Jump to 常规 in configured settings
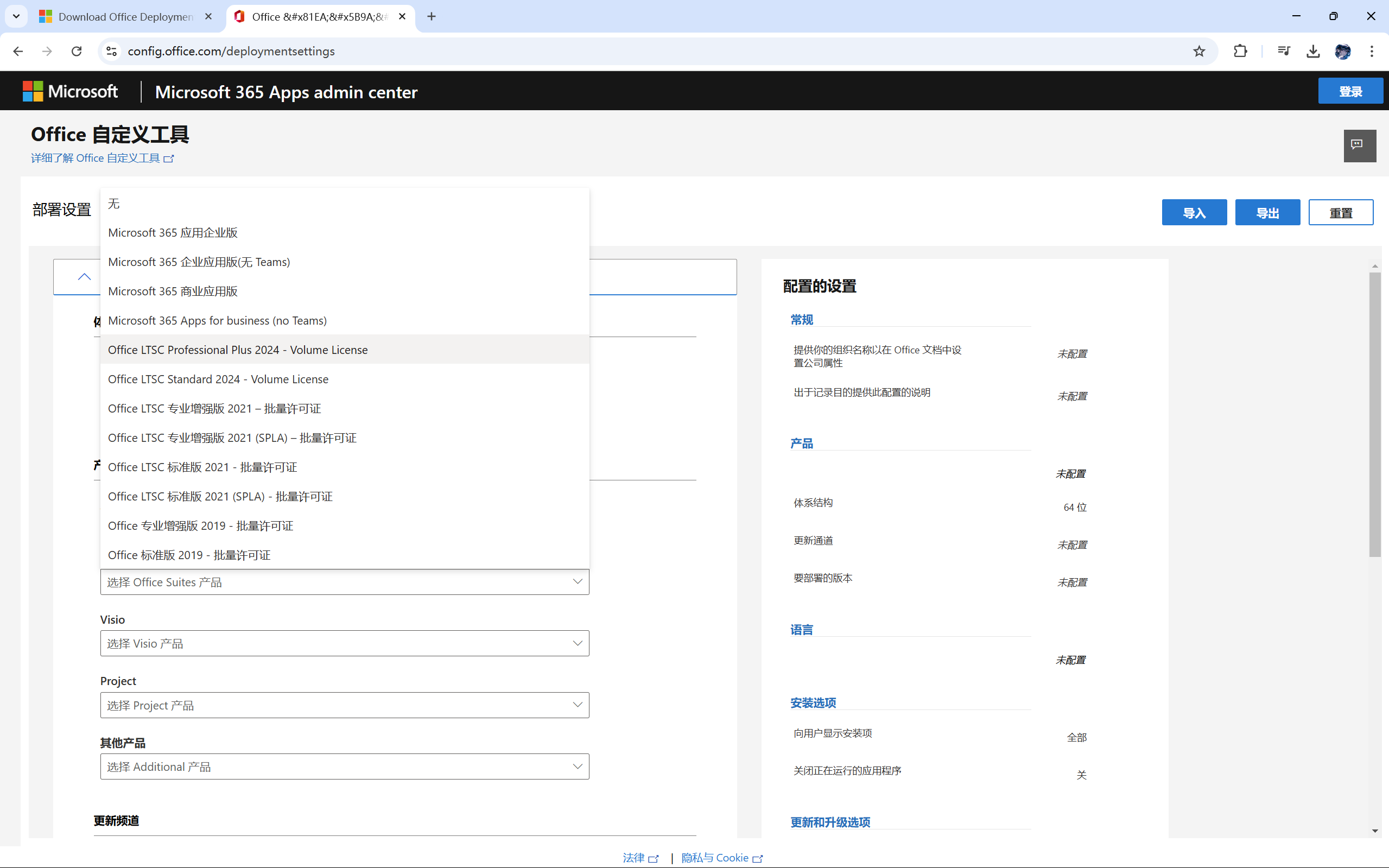 pyautogui.click(x=802, y=320)
